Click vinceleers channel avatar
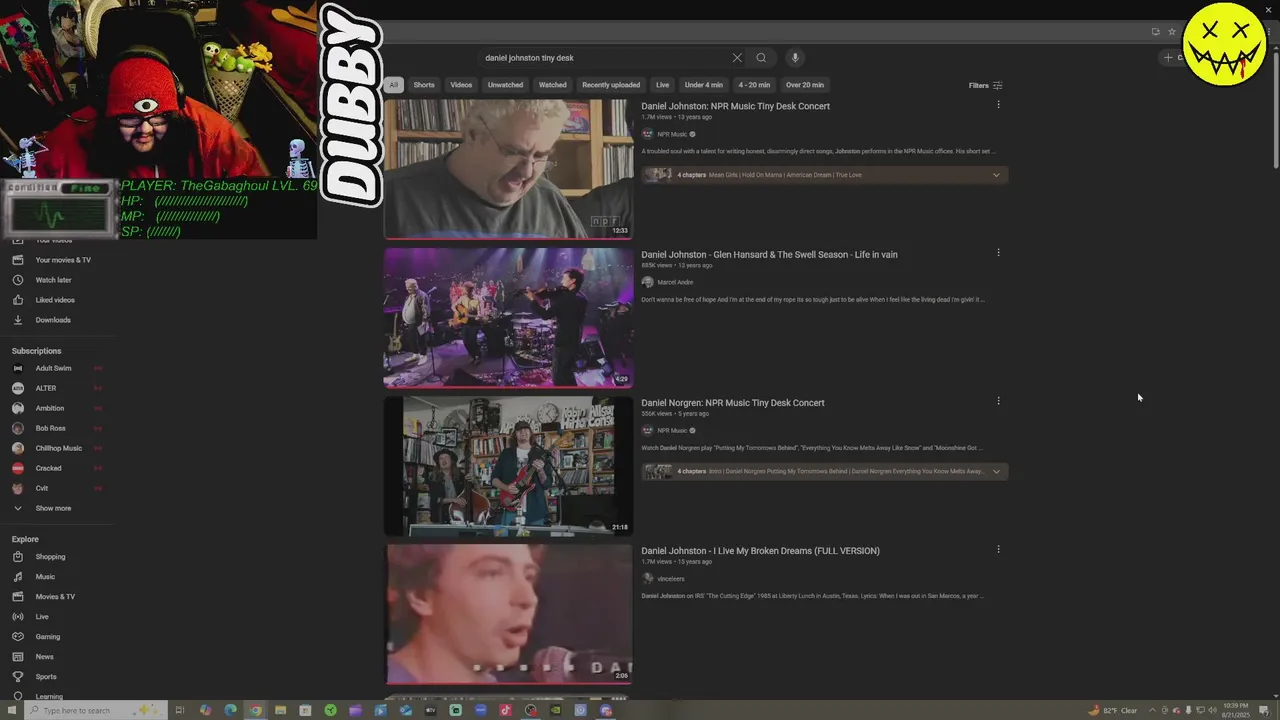1280x720 pixels. [647, 578]
